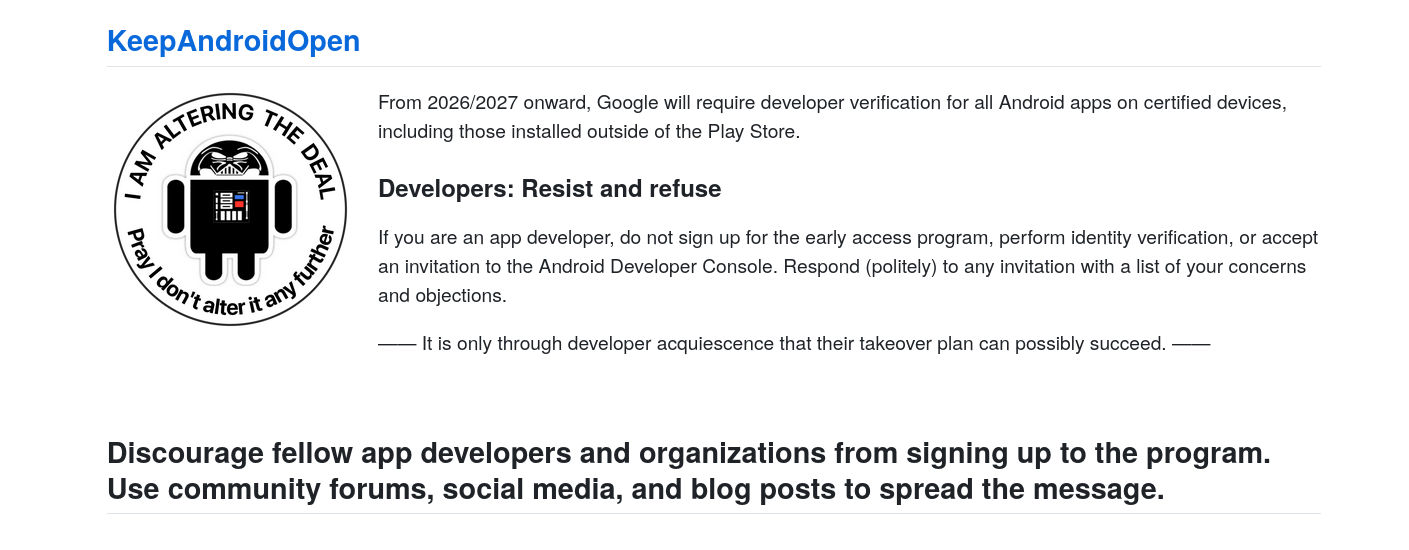
Task: Click the Vader helmet on the Android robot
Action: tap(231, 160)
